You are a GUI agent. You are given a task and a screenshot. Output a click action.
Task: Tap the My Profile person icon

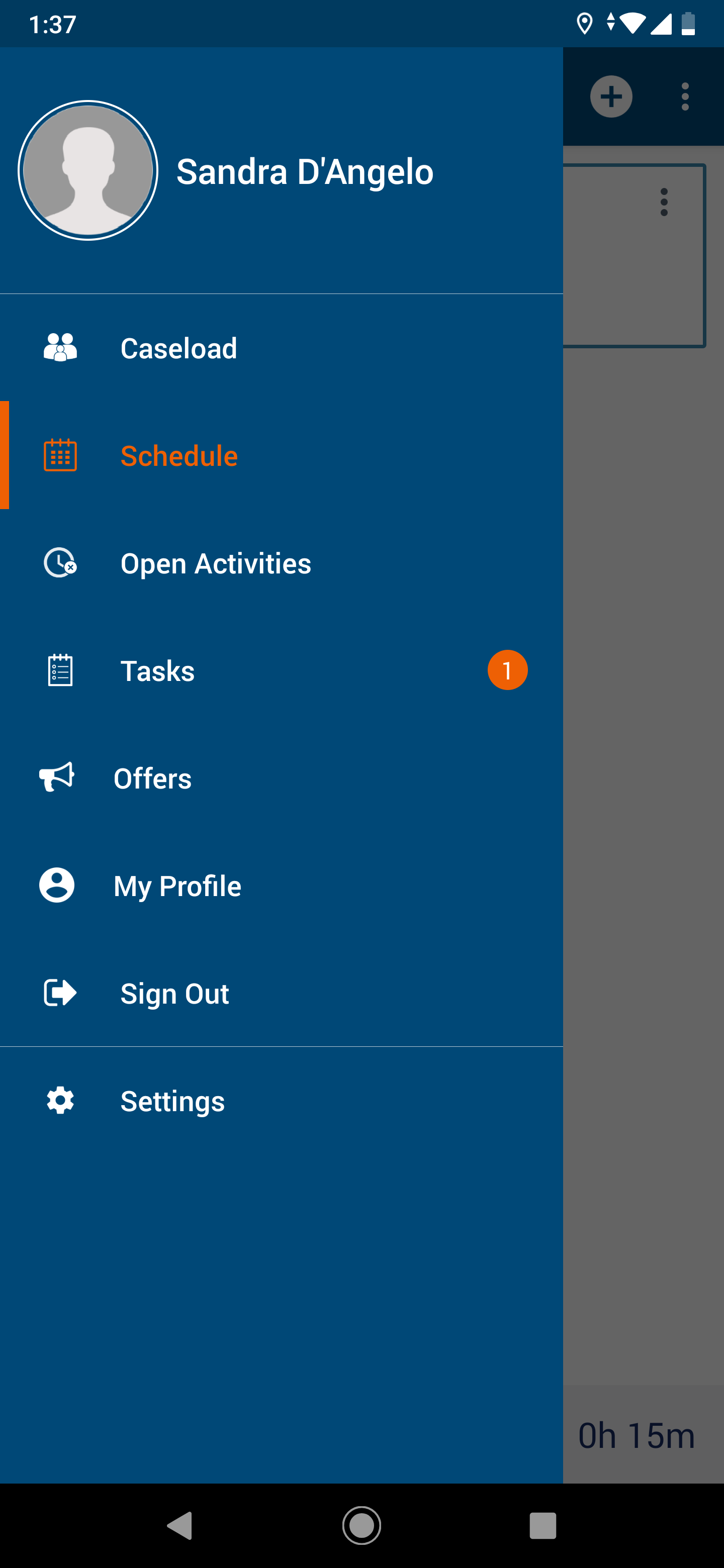point(57,885)
